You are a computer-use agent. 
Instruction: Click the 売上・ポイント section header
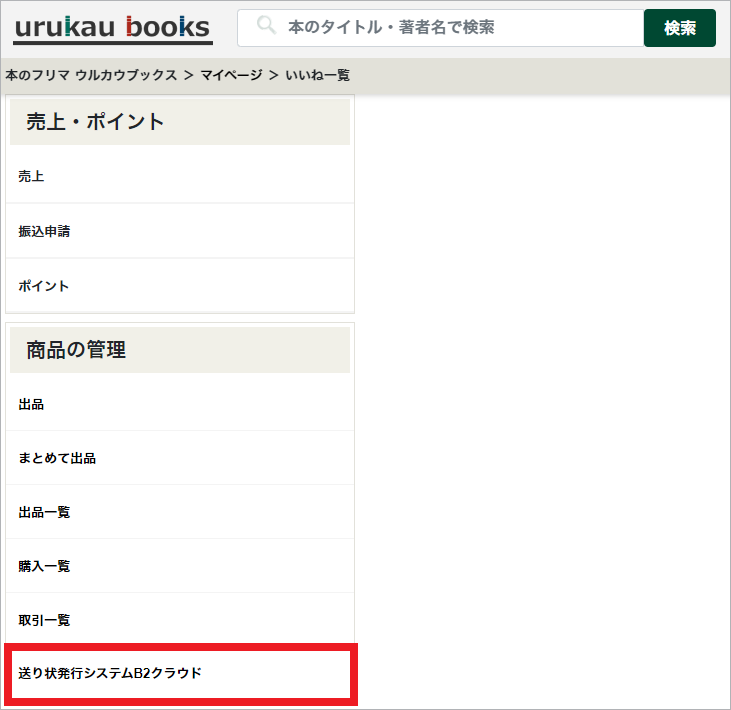point(180,122)
